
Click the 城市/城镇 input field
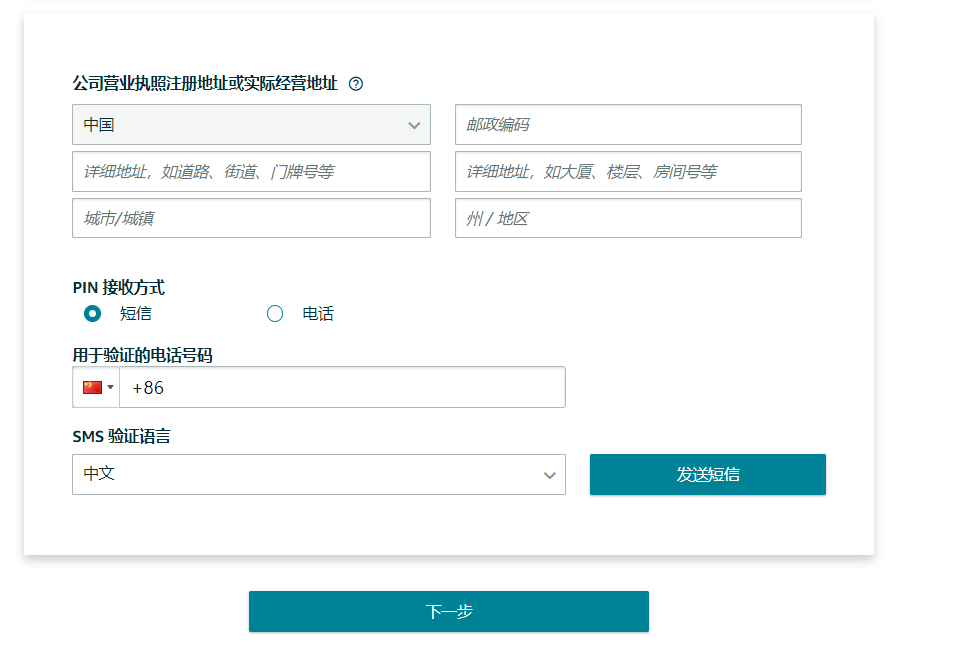click(251, 218)
